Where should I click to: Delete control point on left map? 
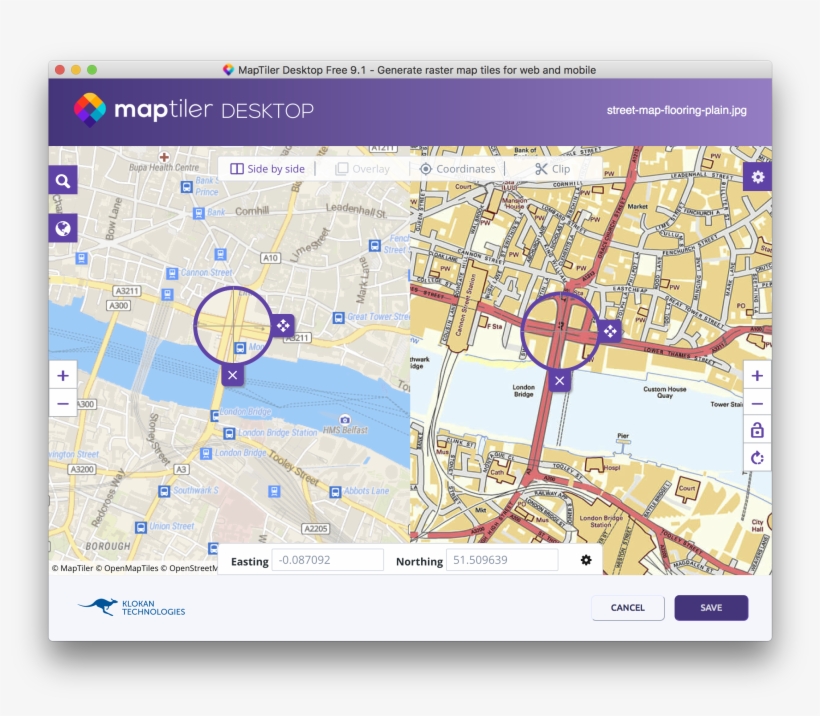tap(233, 375)
